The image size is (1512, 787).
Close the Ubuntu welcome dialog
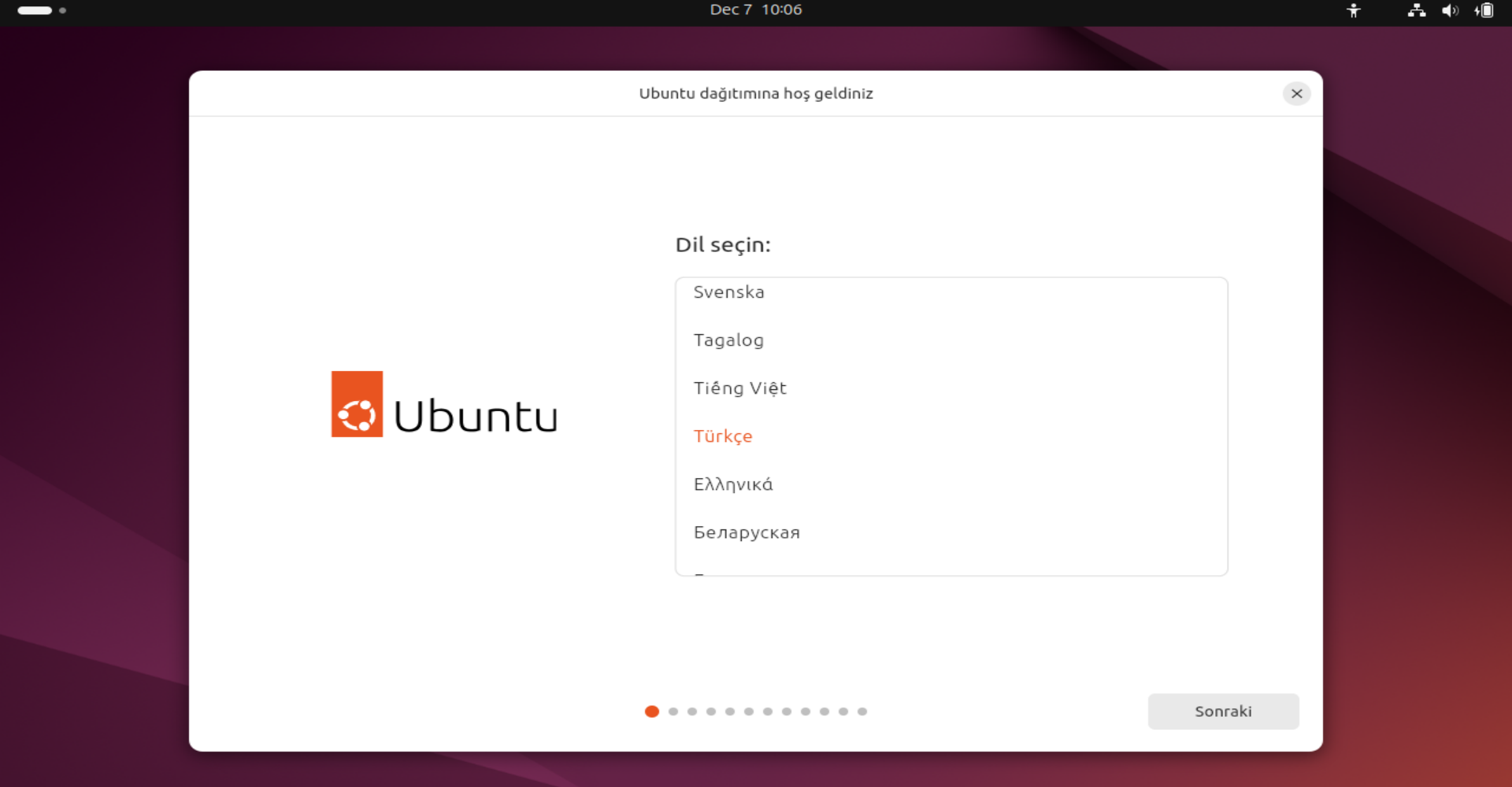pyautogui.click(x=1296, y=94)
